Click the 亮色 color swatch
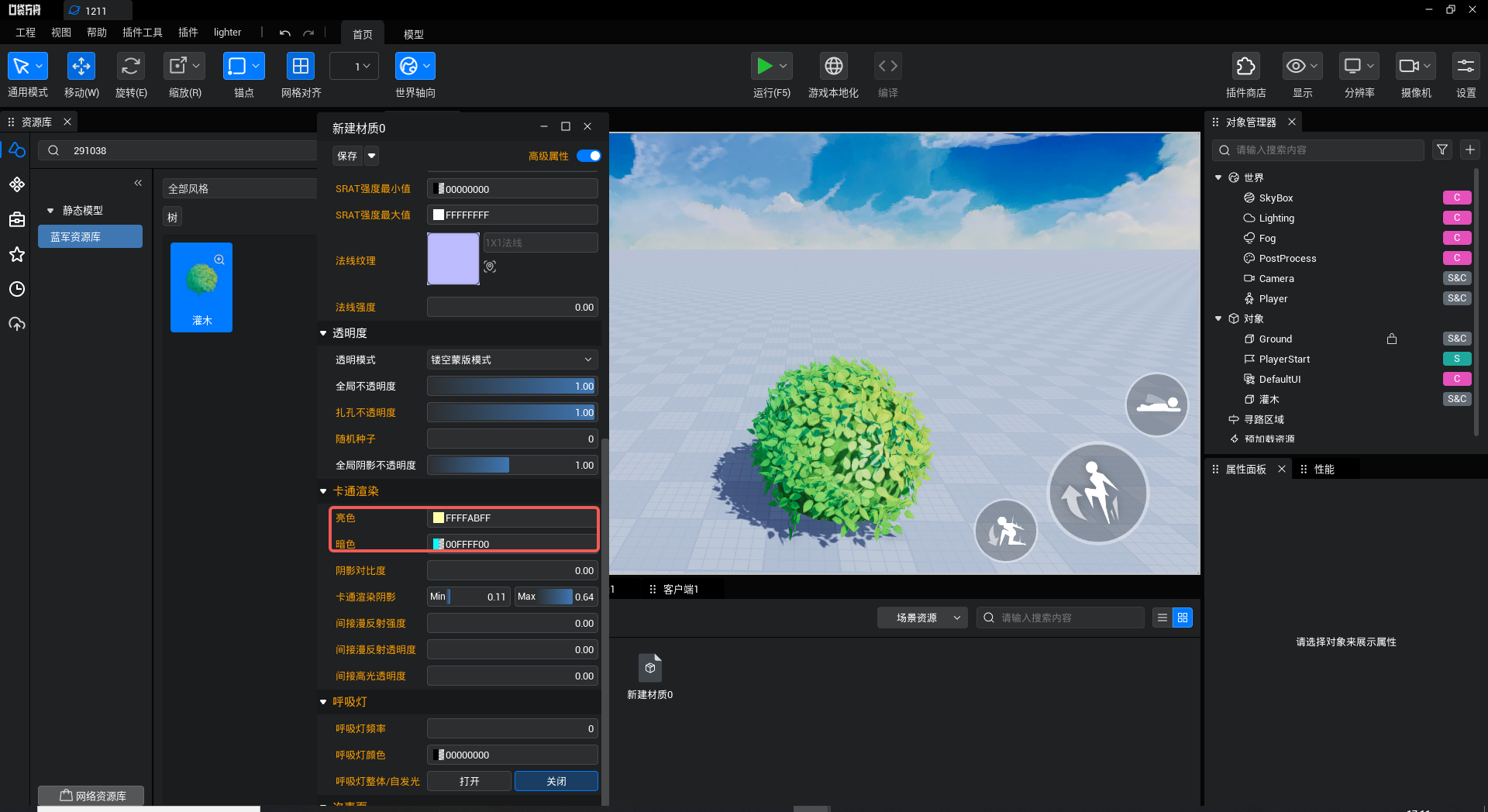 tap(439, 518)
